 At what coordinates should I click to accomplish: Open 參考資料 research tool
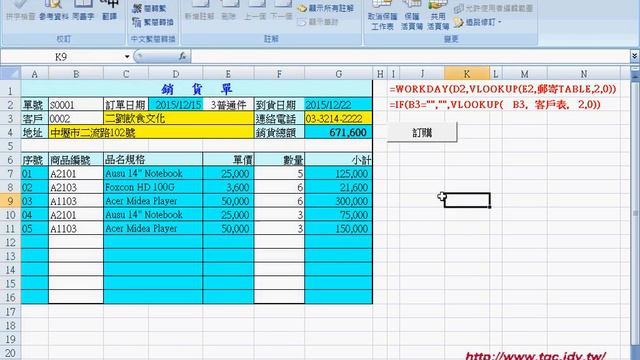coord(54,11)
